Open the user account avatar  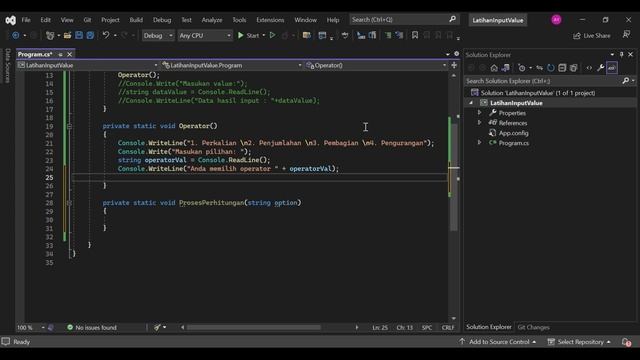[556, 20]
